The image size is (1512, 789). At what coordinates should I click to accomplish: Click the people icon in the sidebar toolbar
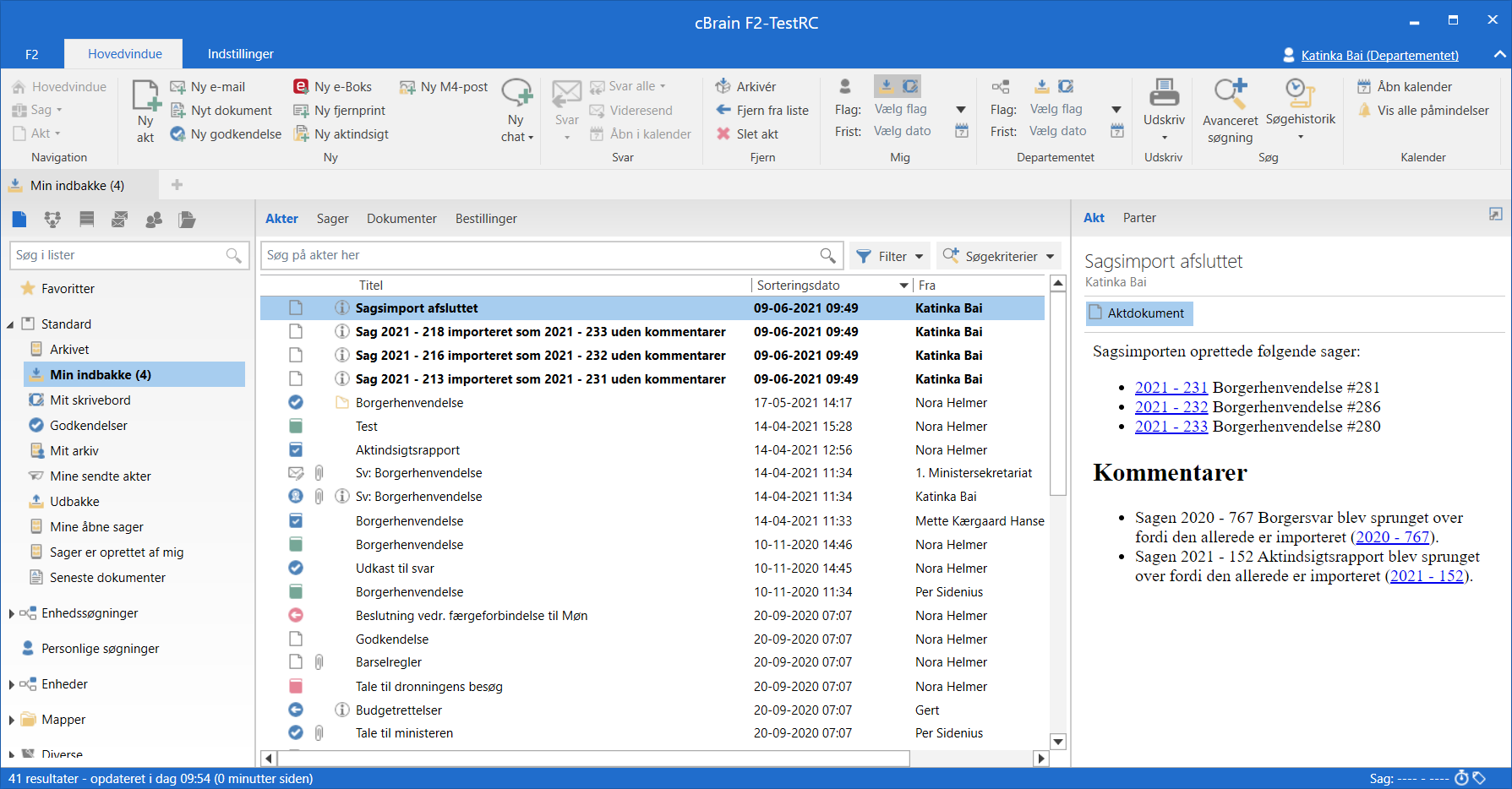tap(154, 220)
